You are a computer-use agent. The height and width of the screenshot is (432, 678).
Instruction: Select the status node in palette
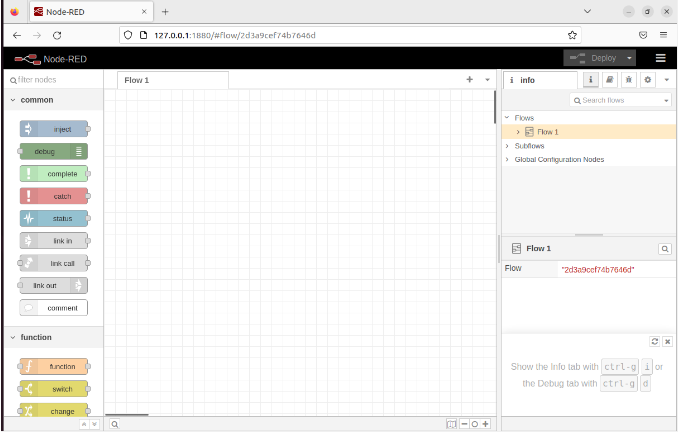pos(54,218)
